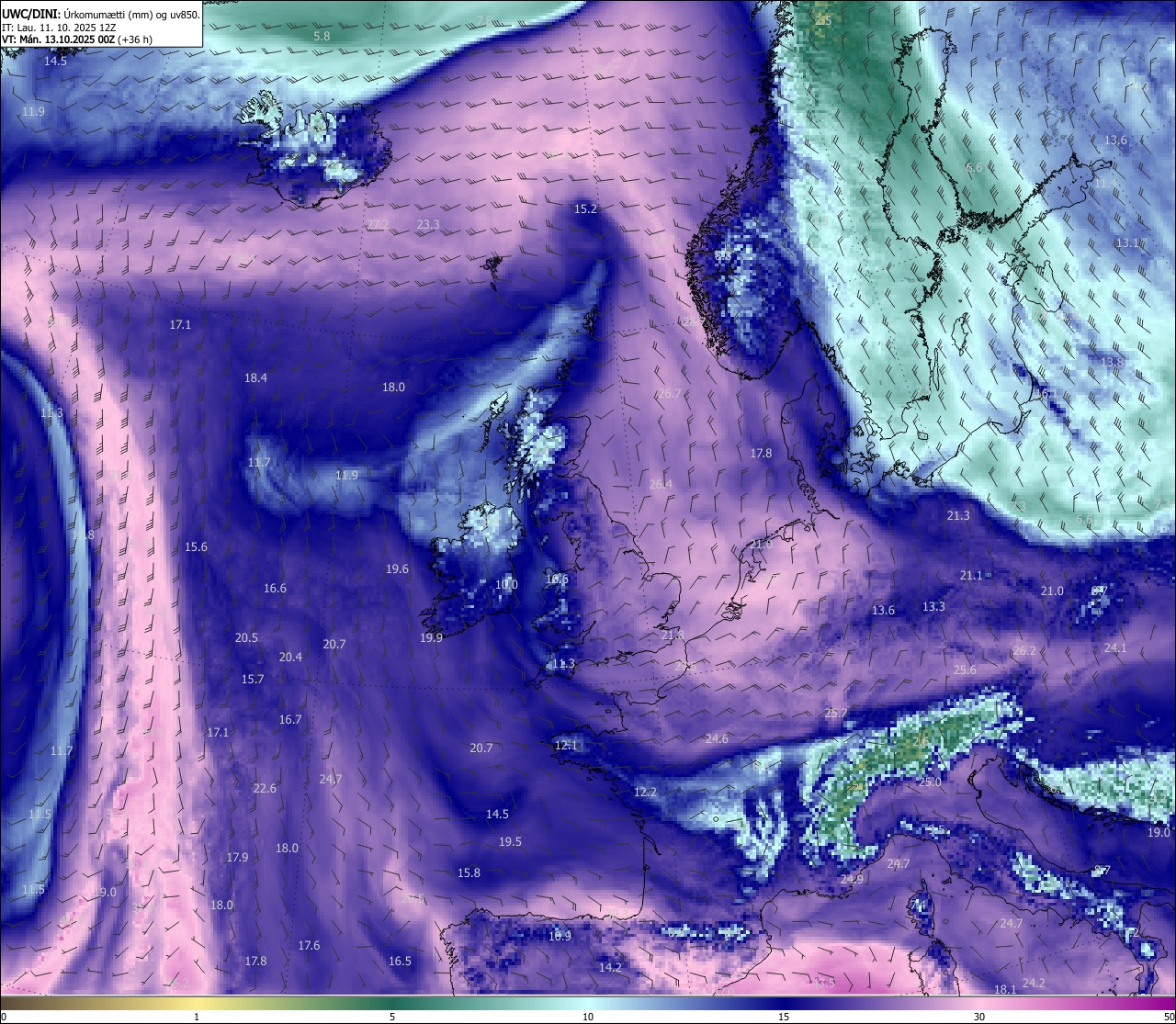The width and height of the screenshot is (1176, 1024).
Task: Click the 26.7 value in the North Sea
Action: pos(670,393)
